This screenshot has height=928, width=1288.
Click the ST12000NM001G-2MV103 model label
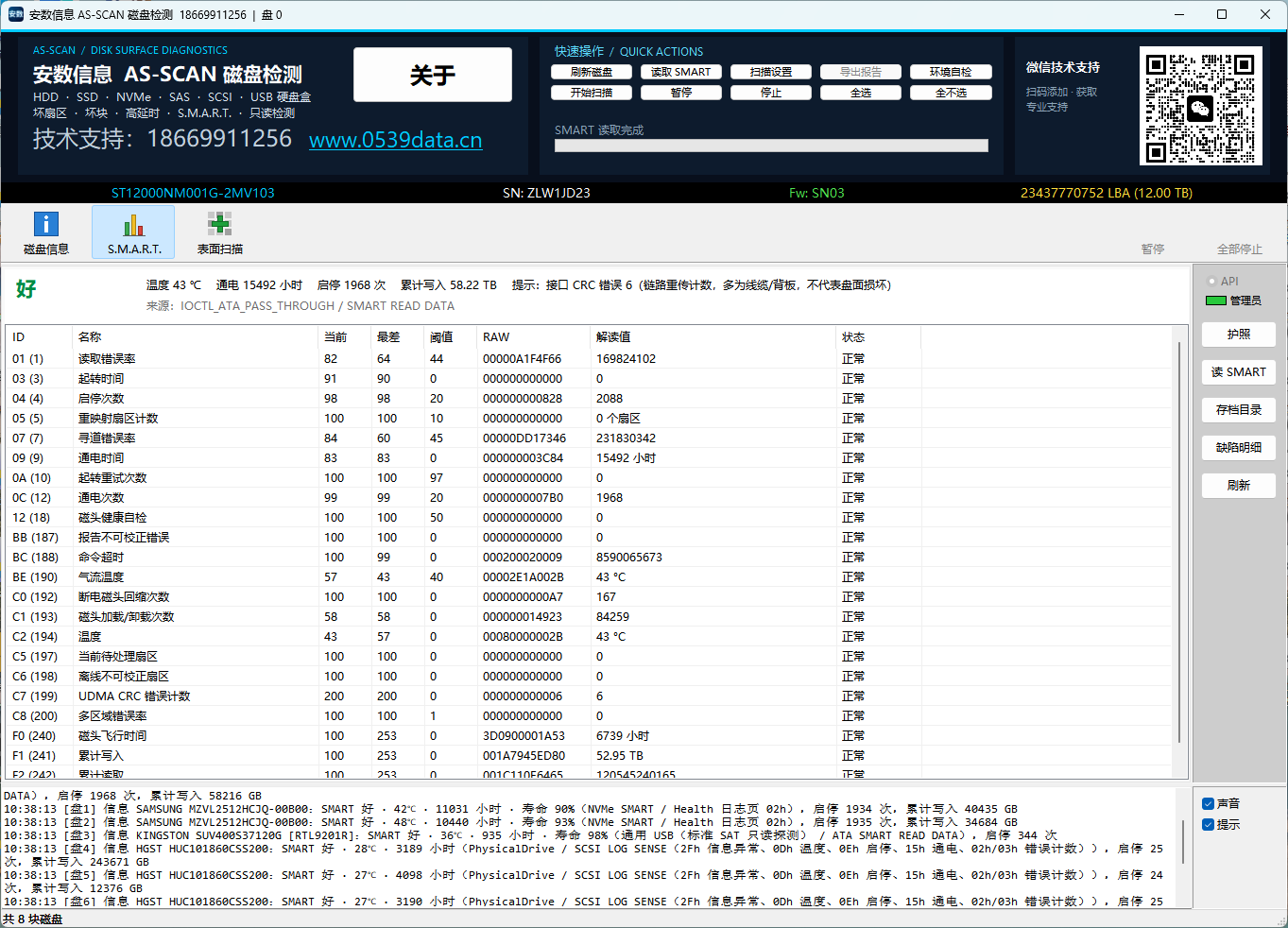pos(193,193)
